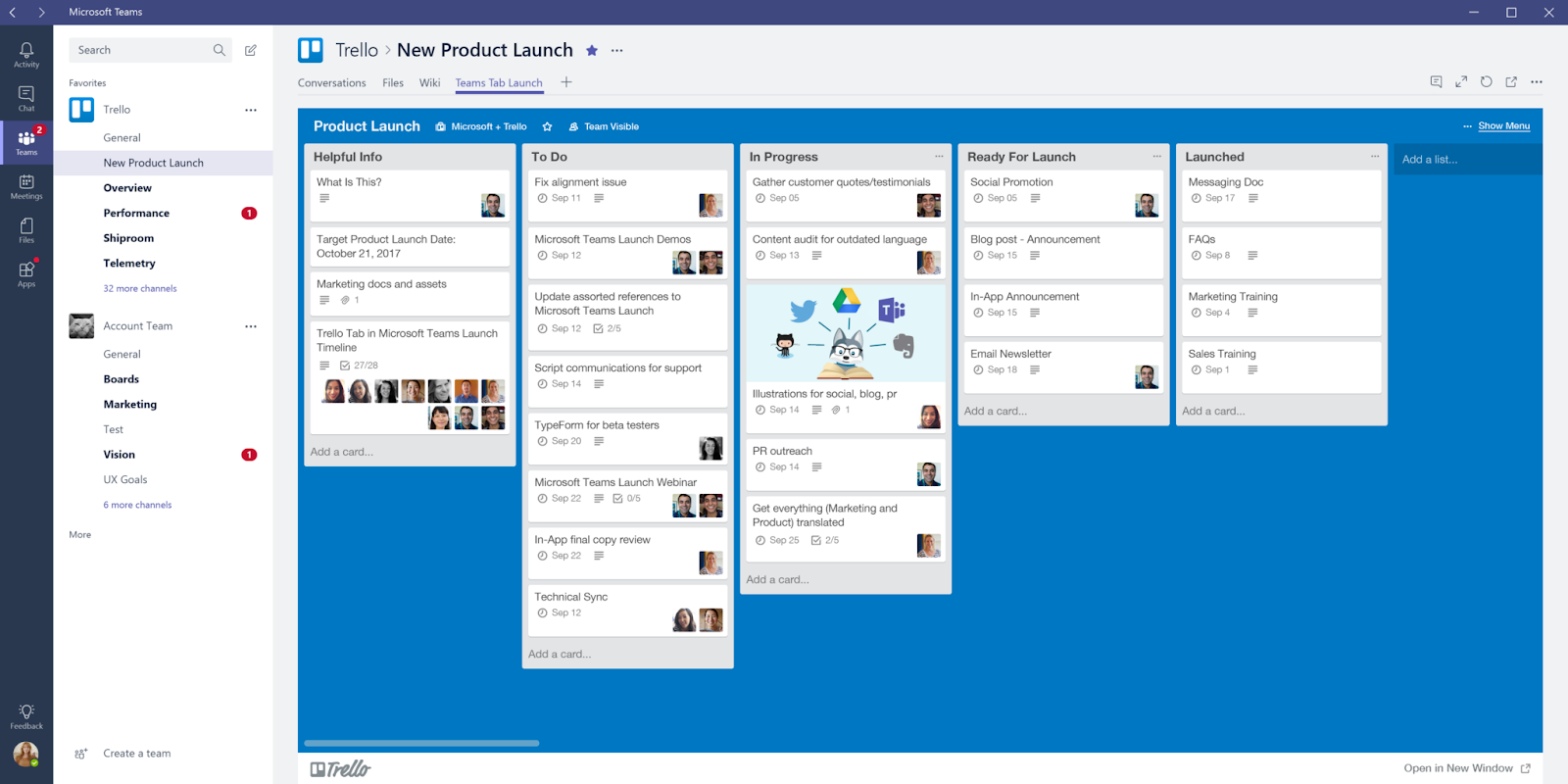Screen dimensions: 1568x784
Task: Open the Apps store icon
Action: point(26,274)
